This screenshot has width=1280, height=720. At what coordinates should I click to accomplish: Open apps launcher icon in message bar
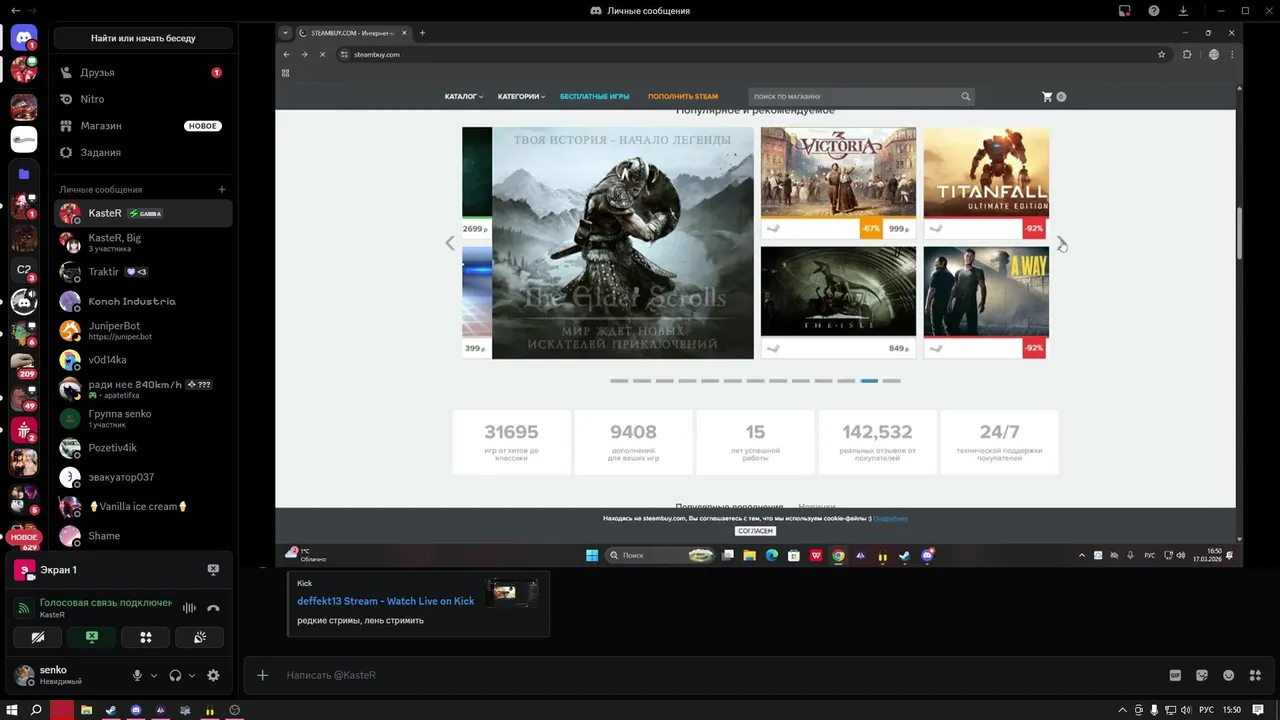click(x=1255, y=675)
